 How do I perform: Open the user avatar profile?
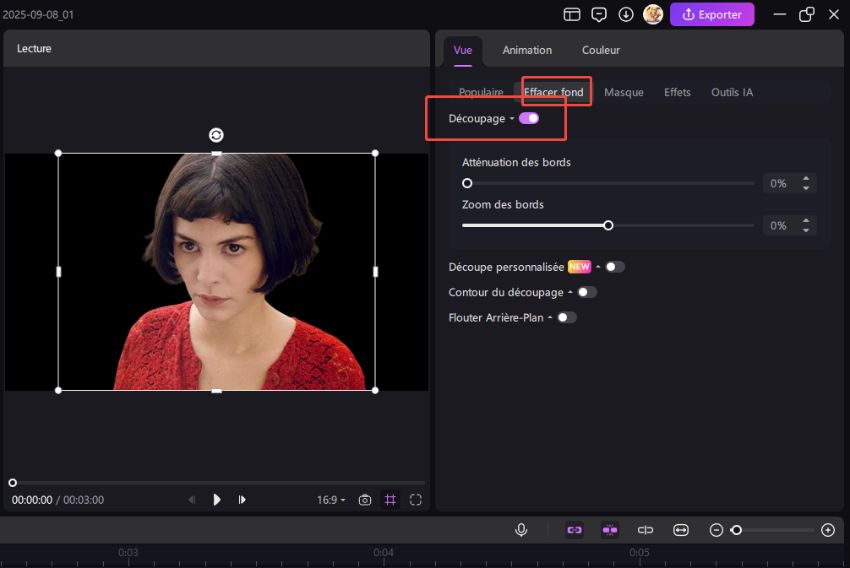(653, 14)
